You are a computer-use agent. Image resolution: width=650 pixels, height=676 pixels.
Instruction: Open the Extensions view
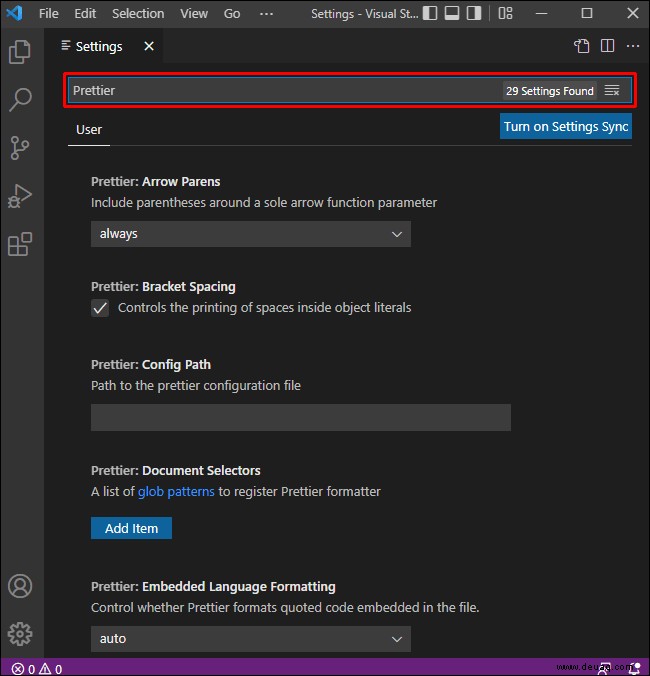tap(20, 244)
